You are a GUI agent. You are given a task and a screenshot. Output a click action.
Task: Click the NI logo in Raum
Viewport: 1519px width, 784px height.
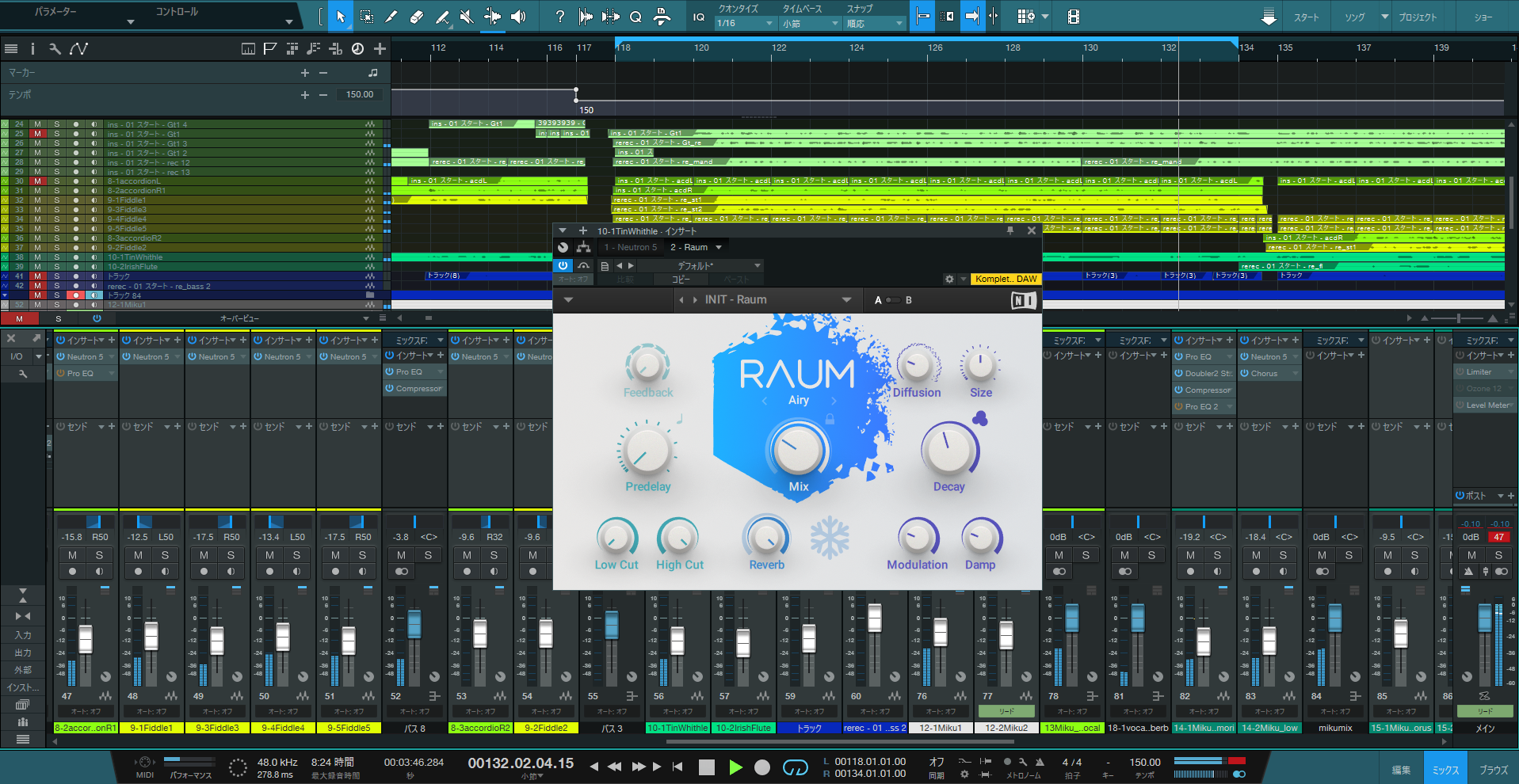point(1023,300)
